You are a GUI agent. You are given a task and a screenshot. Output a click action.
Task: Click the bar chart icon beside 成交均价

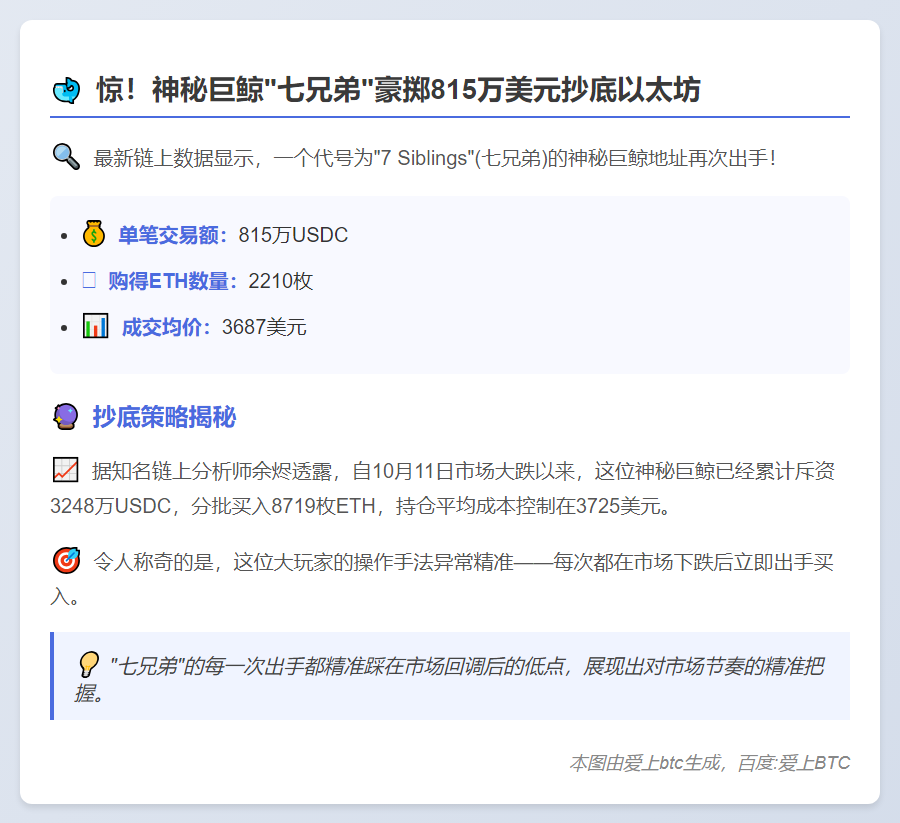coord(95,325)
